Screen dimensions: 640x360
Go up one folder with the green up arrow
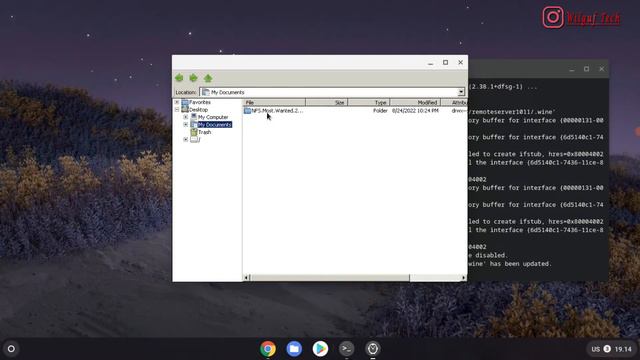tap(208, 78)
